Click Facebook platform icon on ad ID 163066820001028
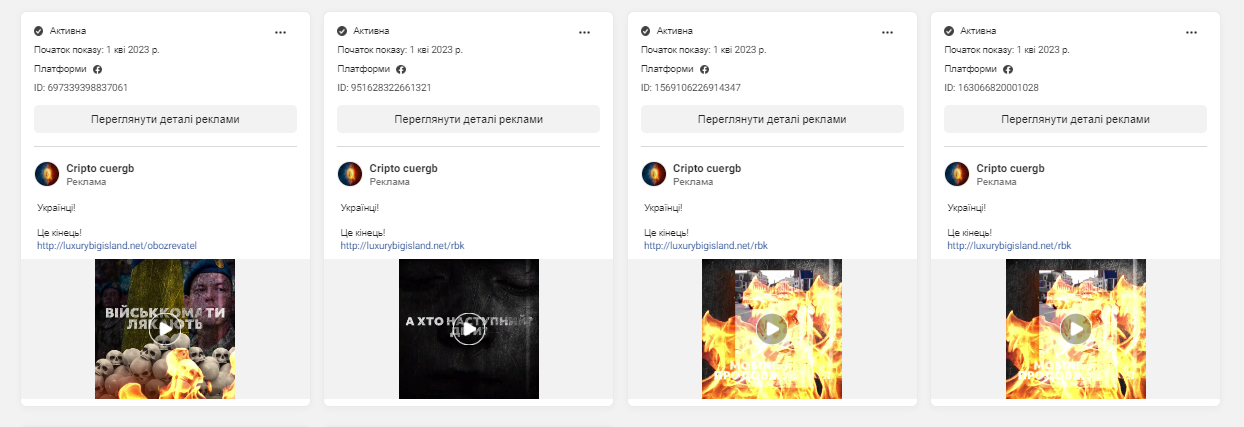This screenshot has width=1244, height=427. coord(1008,69)
